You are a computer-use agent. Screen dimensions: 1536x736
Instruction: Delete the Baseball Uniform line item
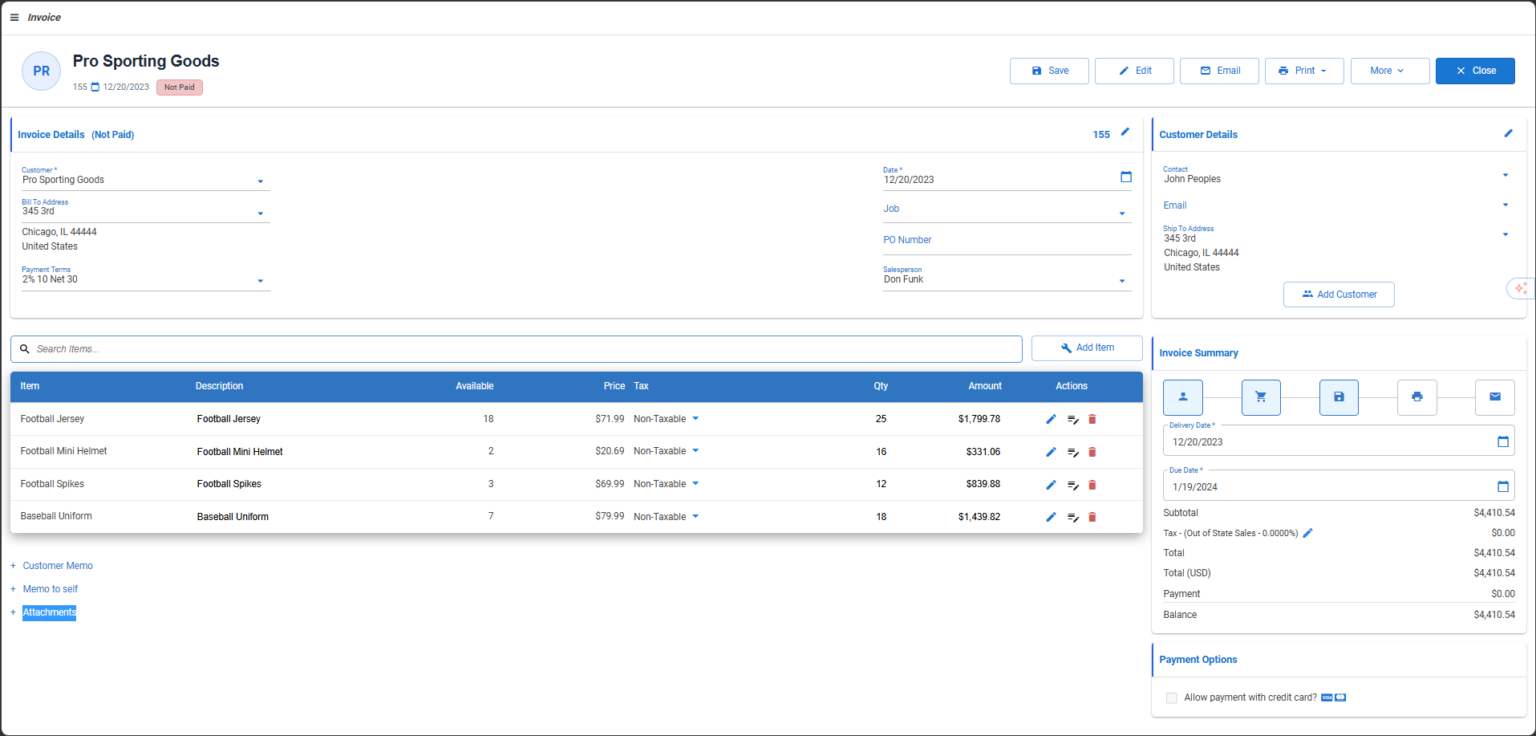pos(1092,517)
